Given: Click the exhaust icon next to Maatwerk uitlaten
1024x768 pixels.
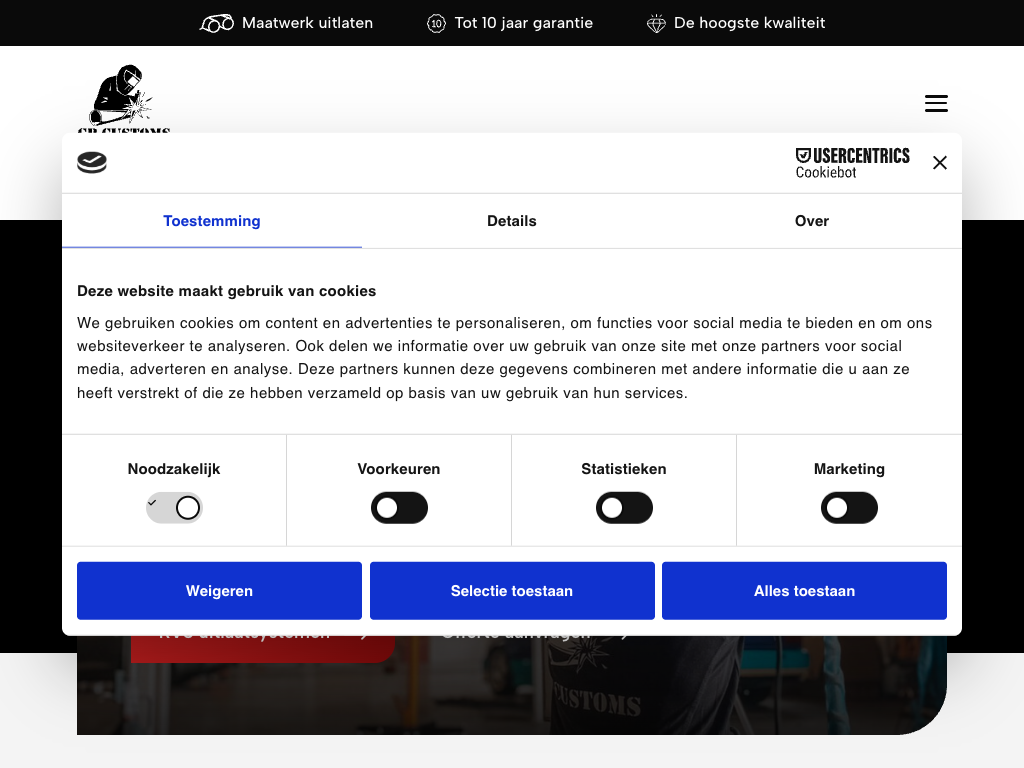Looking at the screenshot, I should pos(217,24).
